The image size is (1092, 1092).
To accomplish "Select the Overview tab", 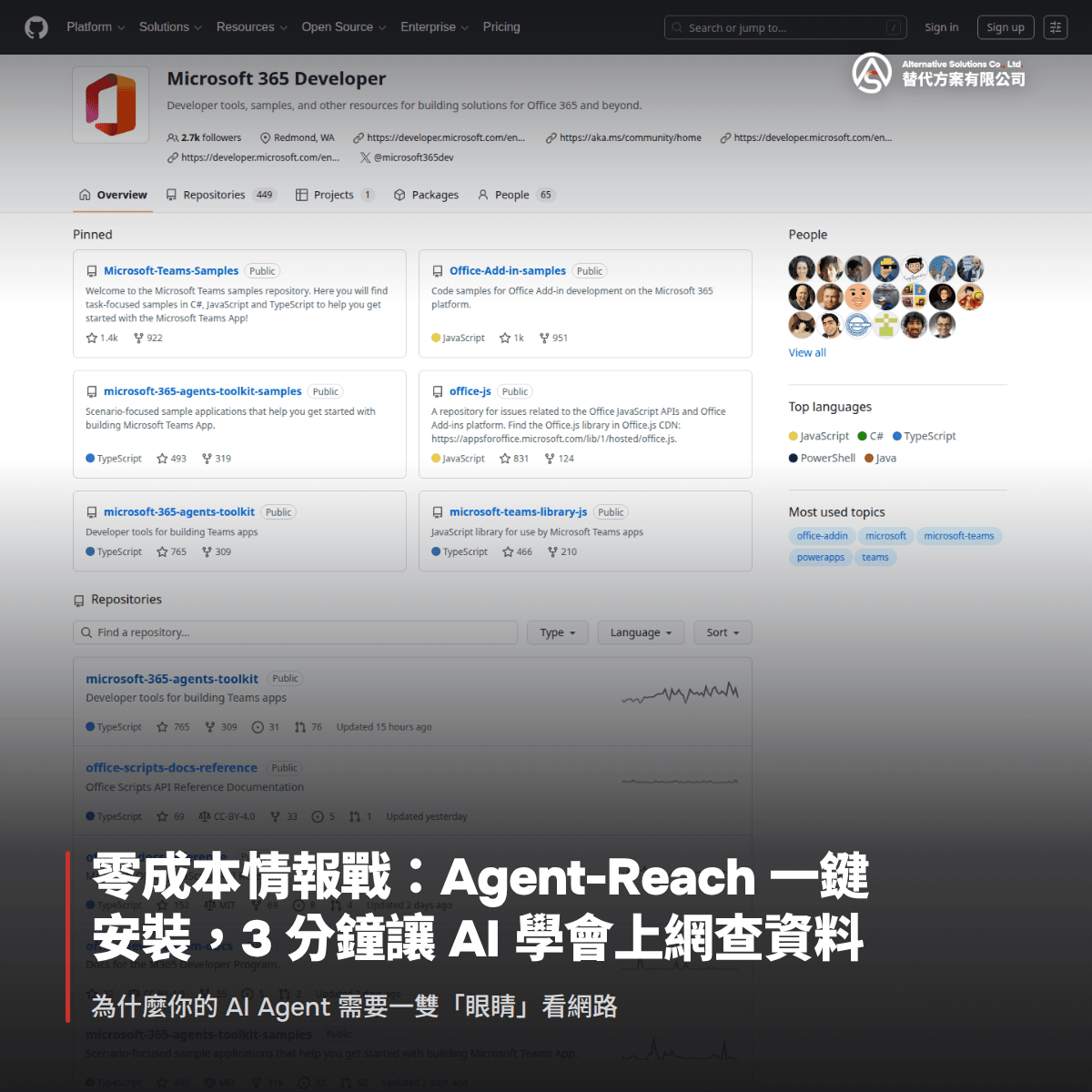I will pos(113,195).
